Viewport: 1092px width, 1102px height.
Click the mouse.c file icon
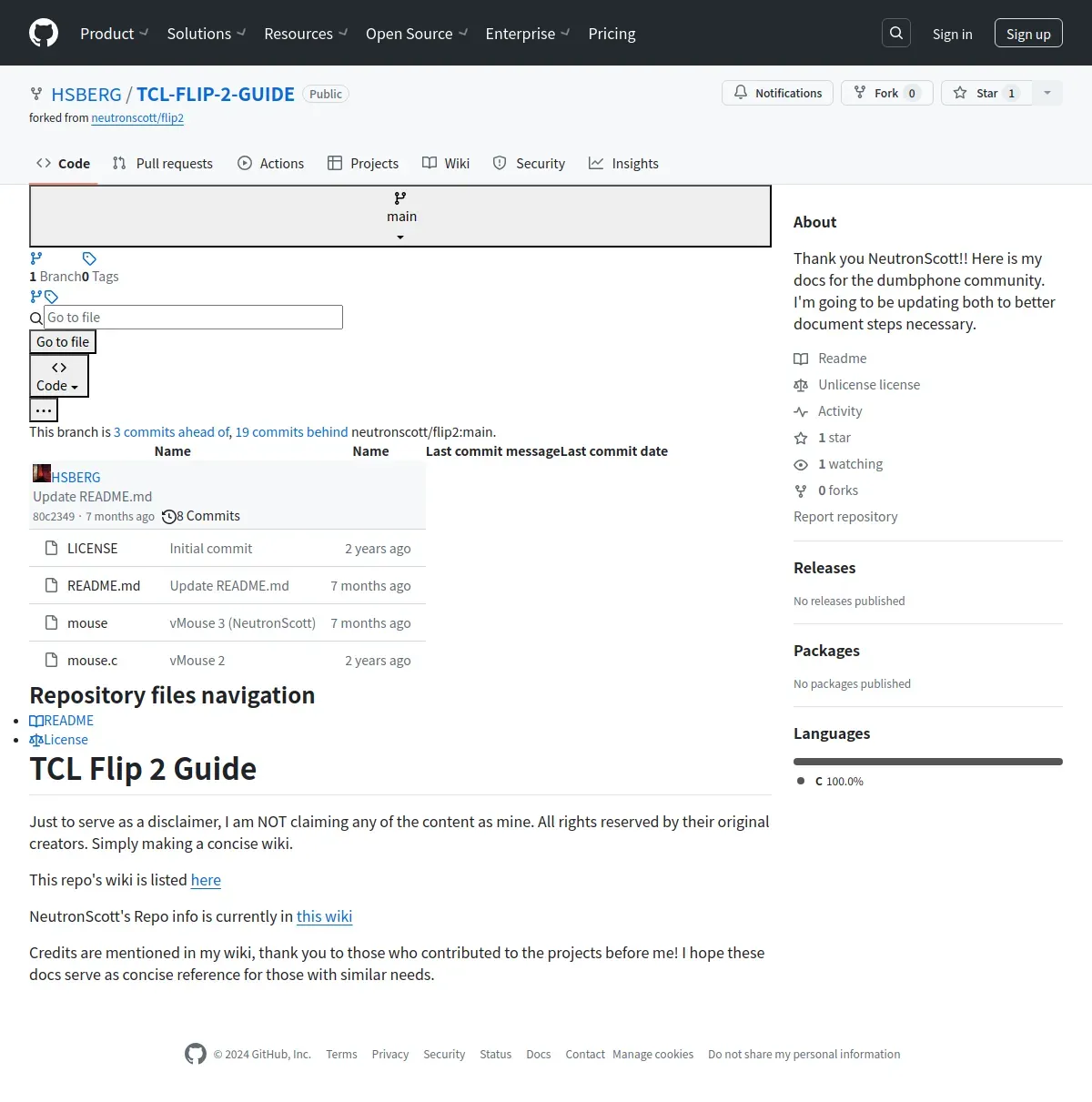point(52,660)
